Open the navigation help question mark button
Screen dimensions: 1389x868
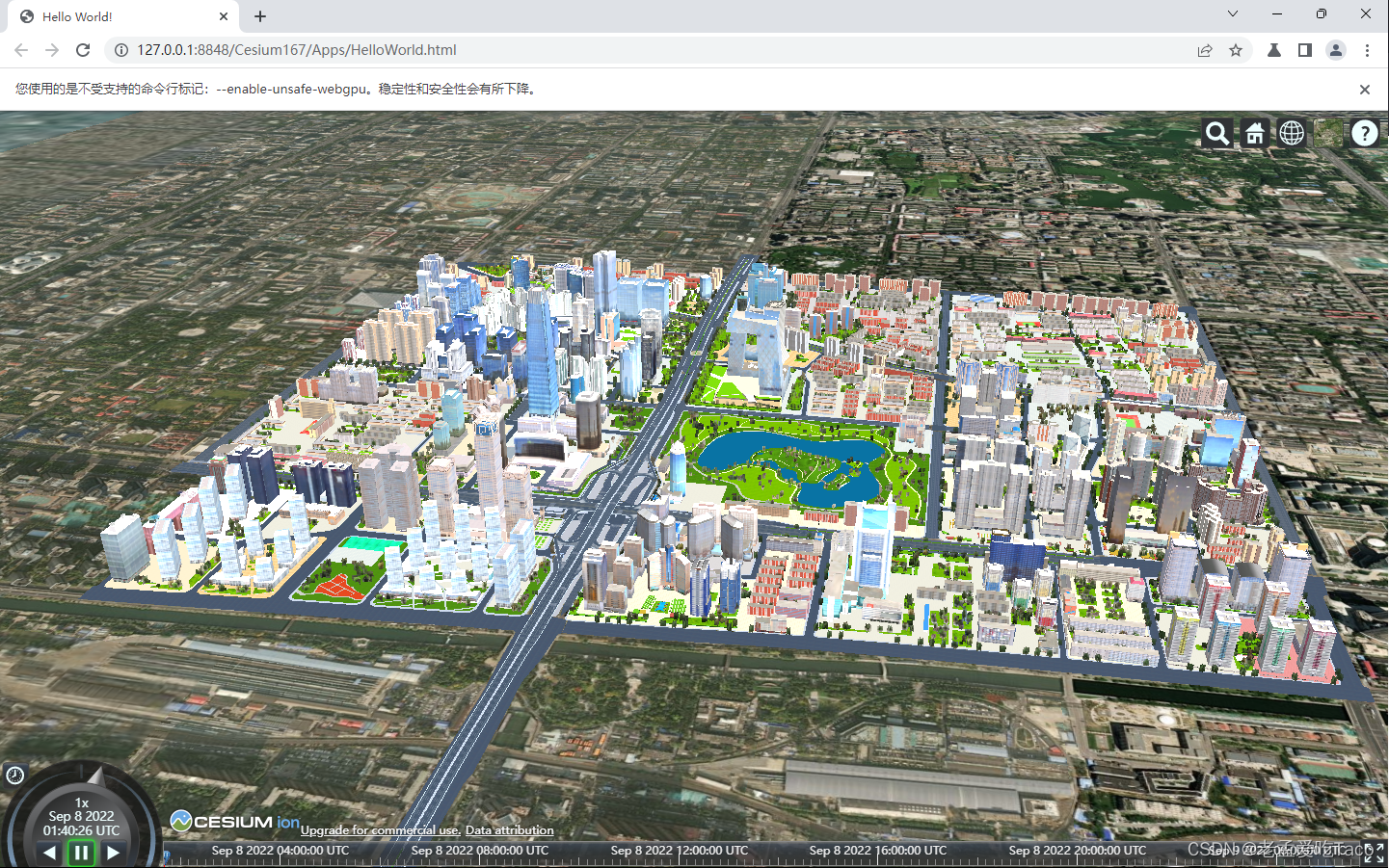click(1365, 133)
